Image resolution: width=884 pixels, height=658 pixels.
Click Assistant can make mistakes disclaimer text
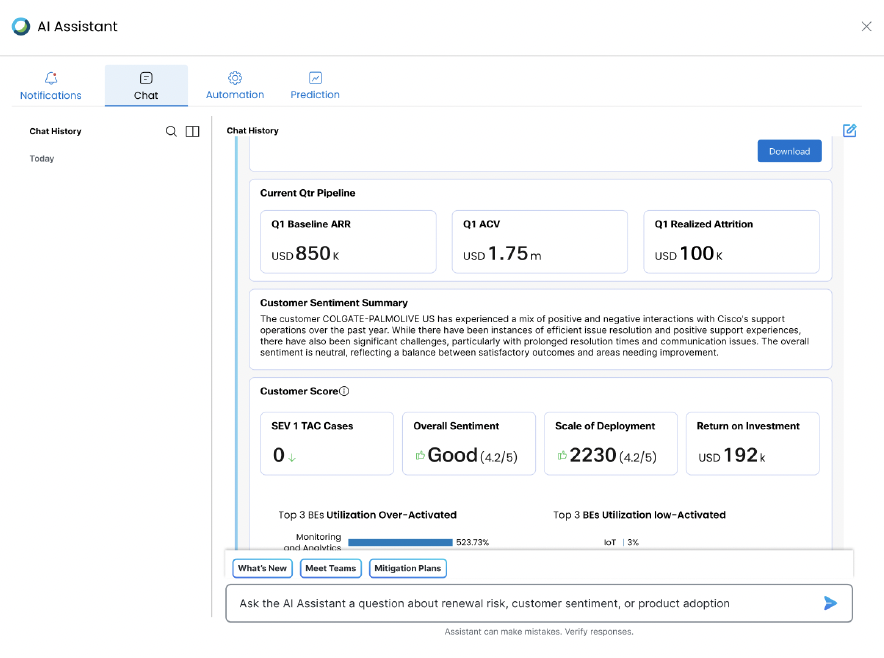point(539,632)
